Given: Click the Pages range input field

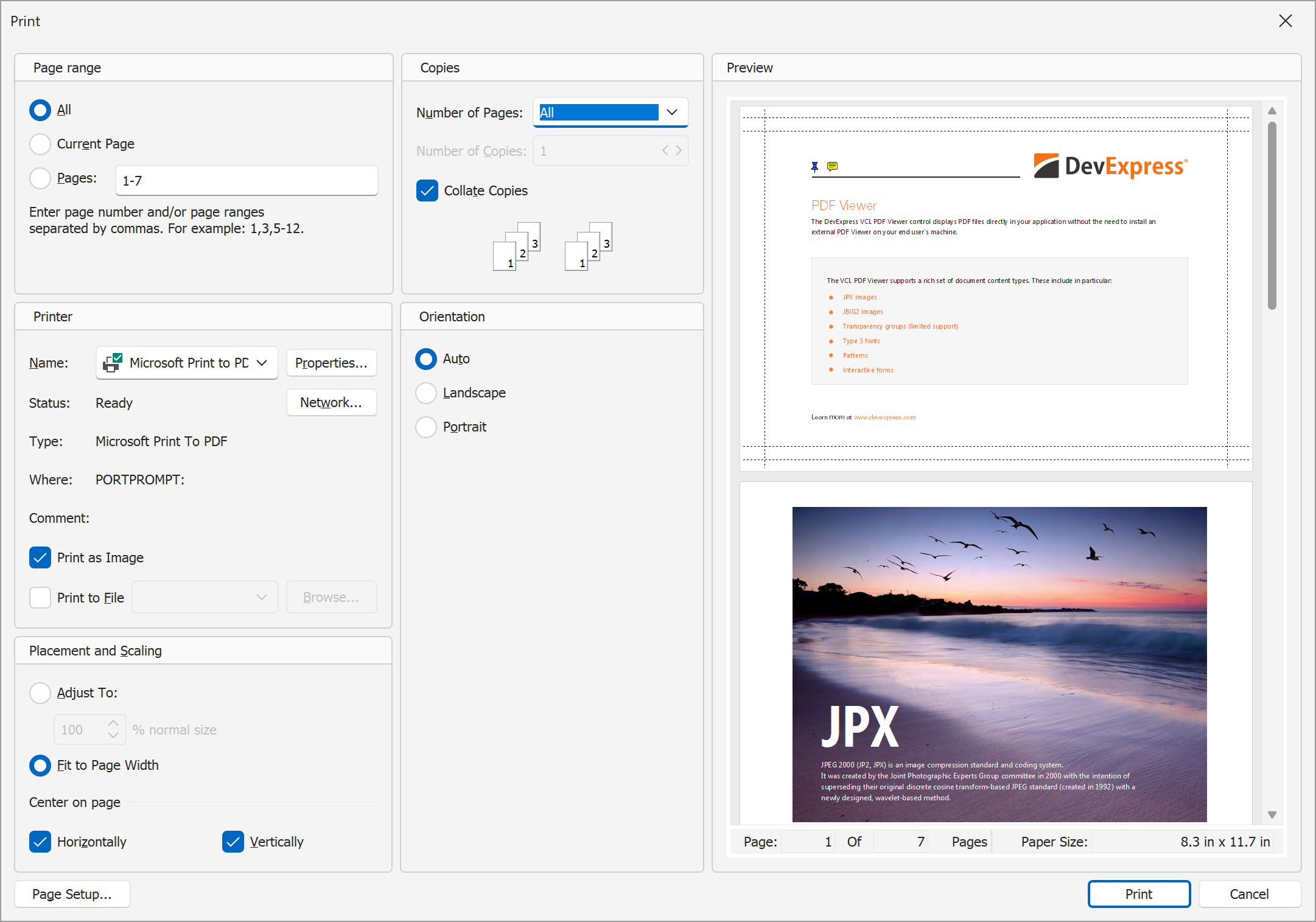Looking at the screenshot, I should coord(246,181).
